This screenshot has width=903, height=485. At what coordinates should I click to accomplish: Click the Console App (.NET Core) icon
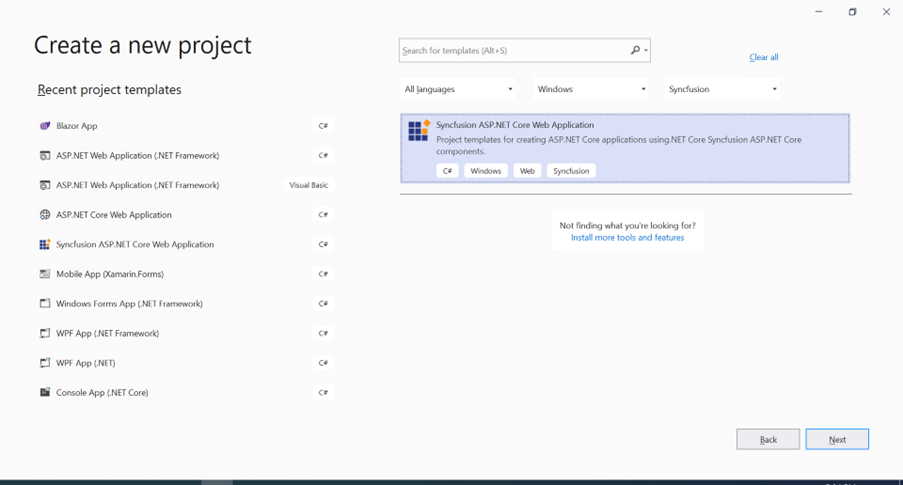[x=45, y=392]
